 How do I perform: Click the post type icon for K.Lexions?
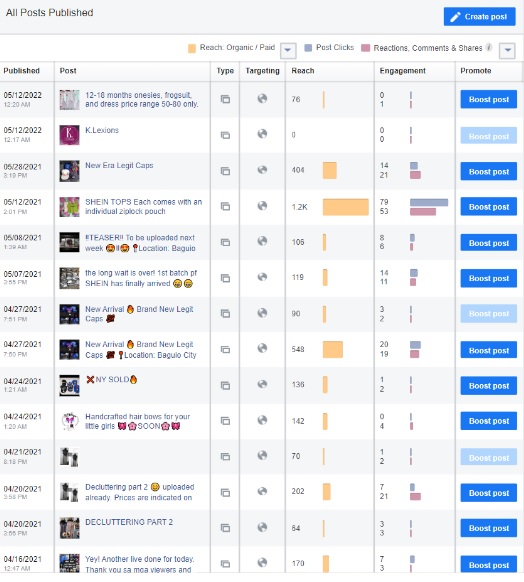225,135
